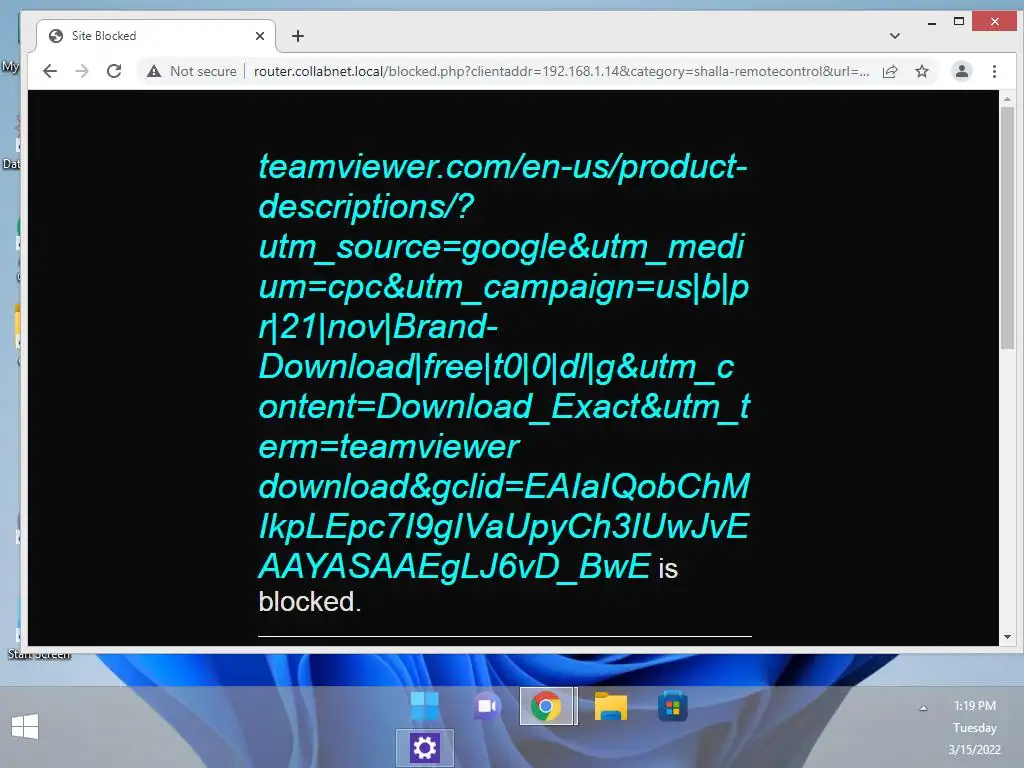Image resolution: width=1024 pixels, height=768 pixels.
Task: Open the Chrome profile avatar menu
Action: point(961,71)
